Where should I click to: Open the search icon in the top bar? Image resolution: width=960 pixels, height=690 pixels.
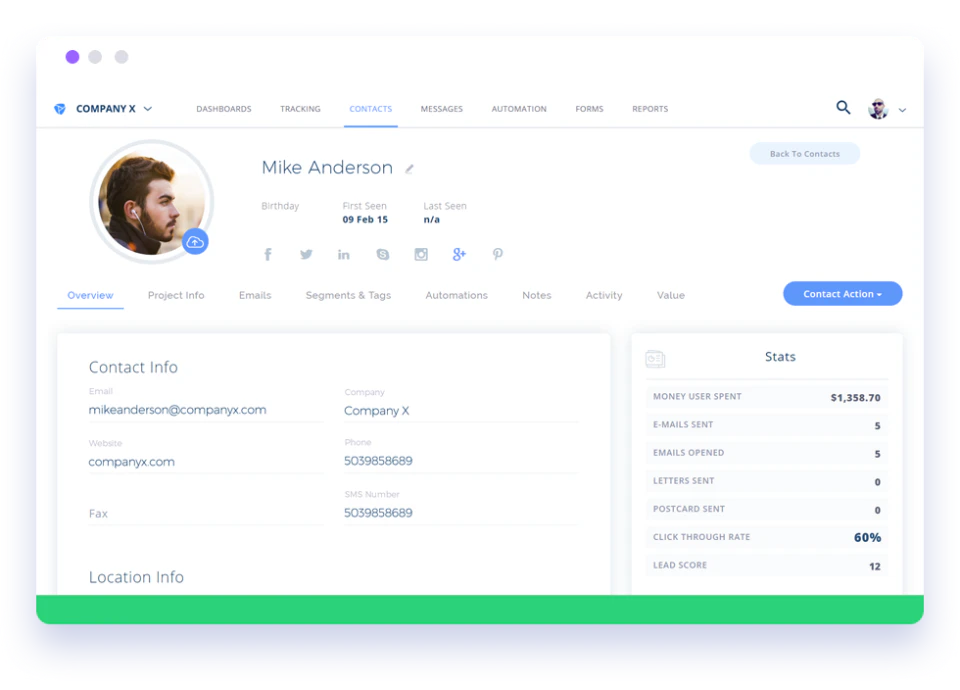843,107
